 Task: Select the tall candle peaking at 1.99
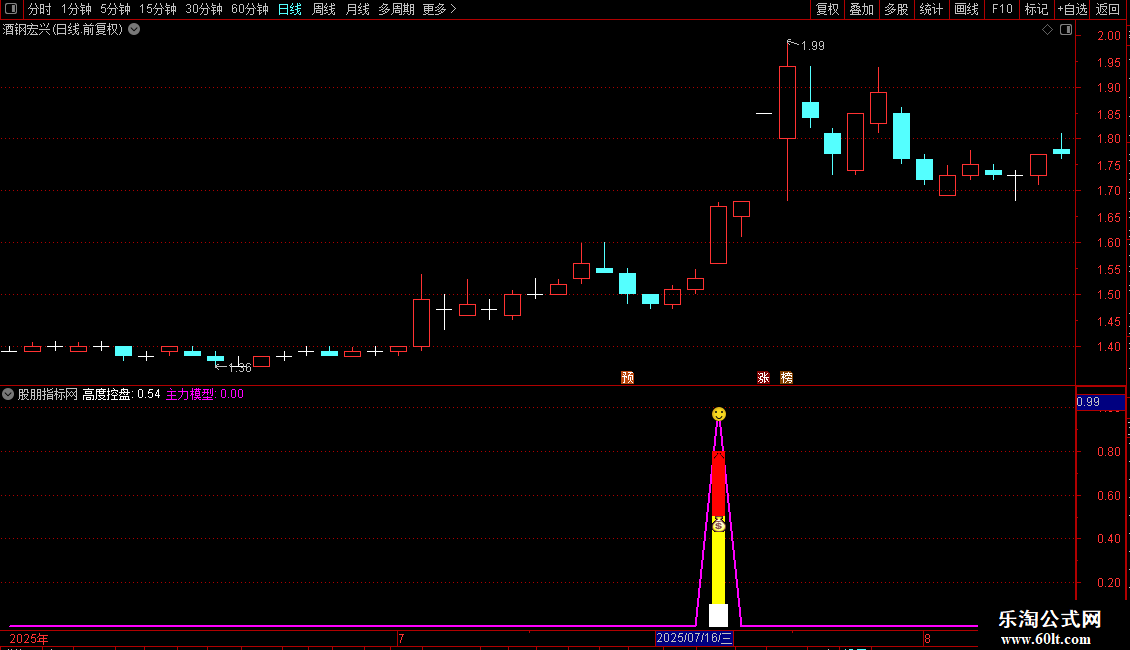click(x=787, y=102)
